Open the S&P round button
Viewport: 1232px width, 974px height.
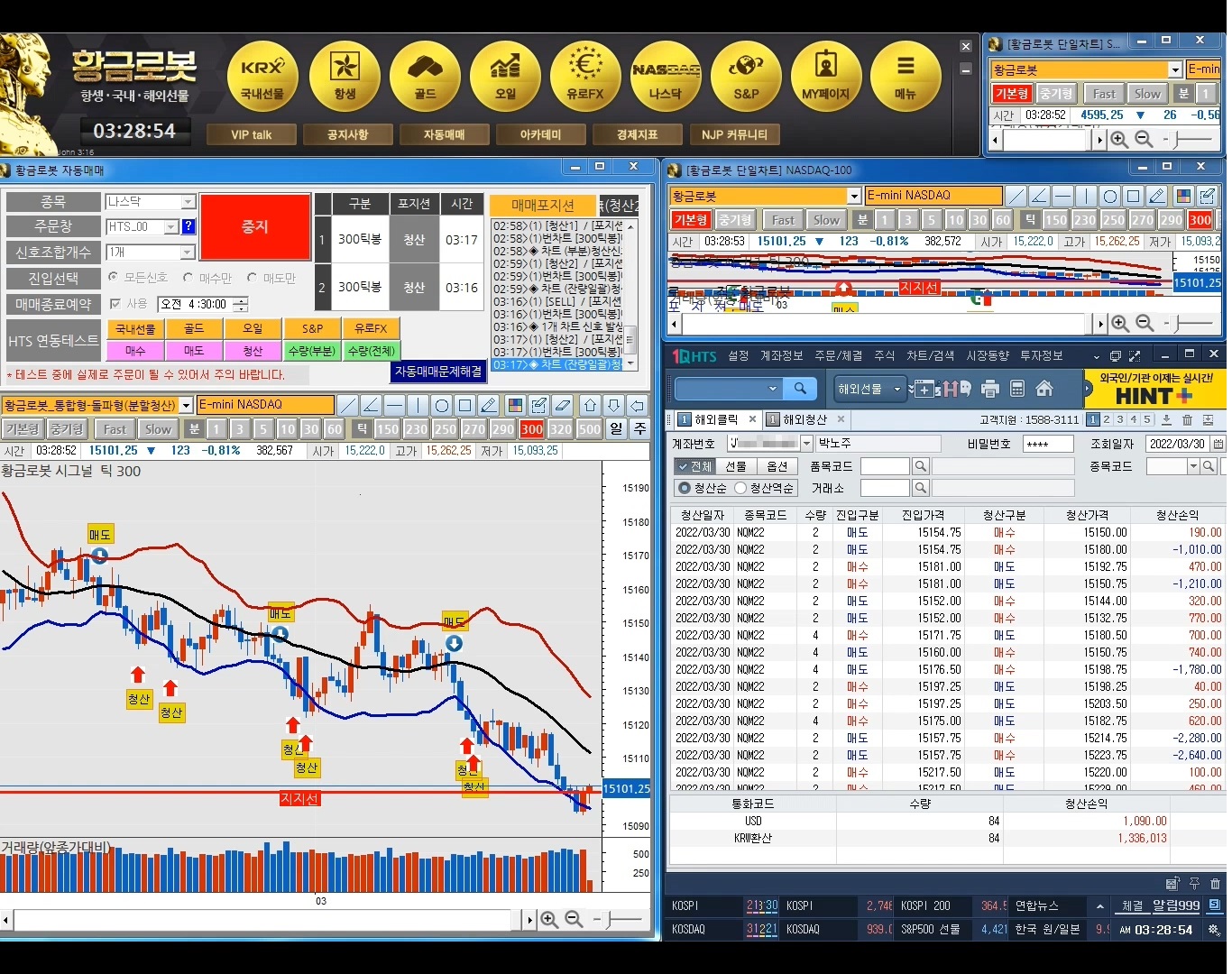pos(746,77)
